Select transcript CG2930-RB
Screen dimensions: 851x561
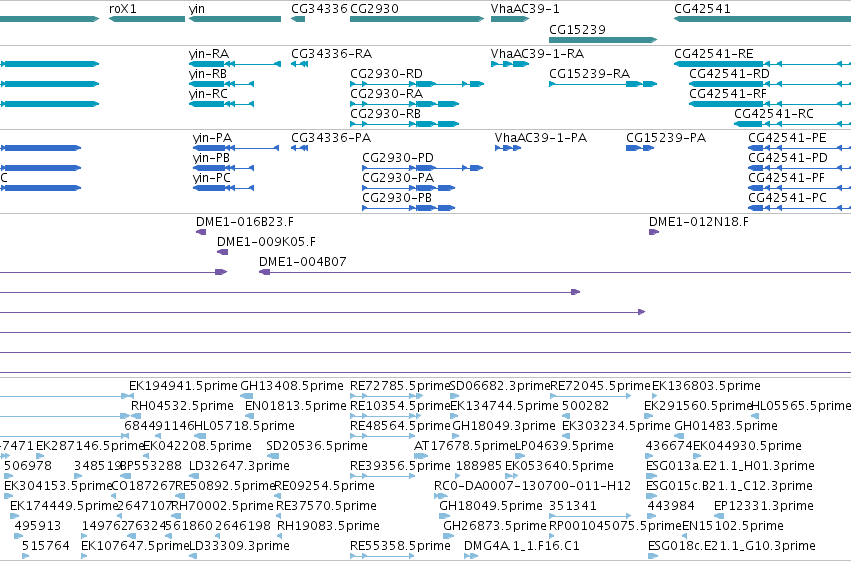(385, 114)
